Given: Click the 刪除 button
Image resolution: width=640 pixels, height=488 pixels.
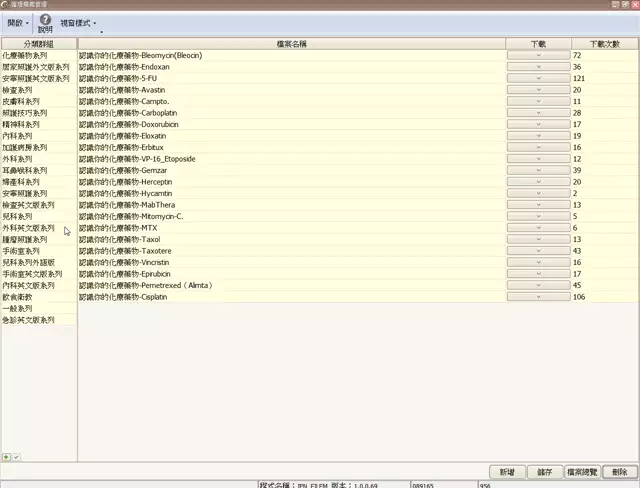Looking at the screenshot, I should (620, 472).
